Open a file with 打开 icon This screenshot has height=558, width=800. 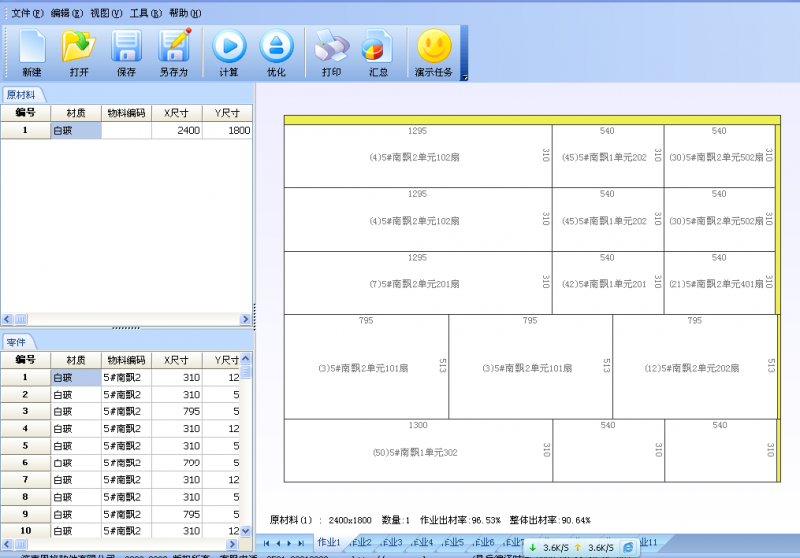pyautogui.click(x=79, y=52)
